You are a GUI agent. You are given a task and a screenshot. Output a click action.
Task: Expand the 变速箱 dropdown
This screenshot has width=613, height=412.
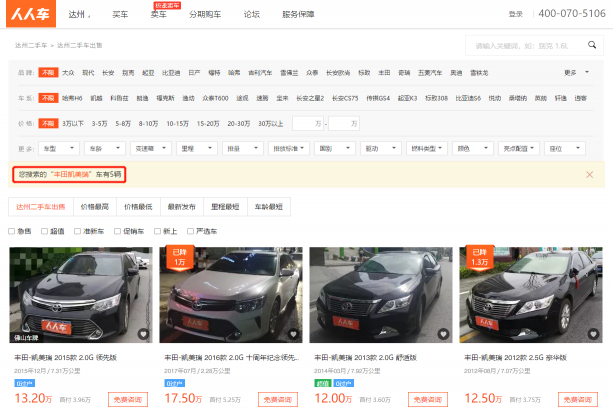(x=151, y=149)
